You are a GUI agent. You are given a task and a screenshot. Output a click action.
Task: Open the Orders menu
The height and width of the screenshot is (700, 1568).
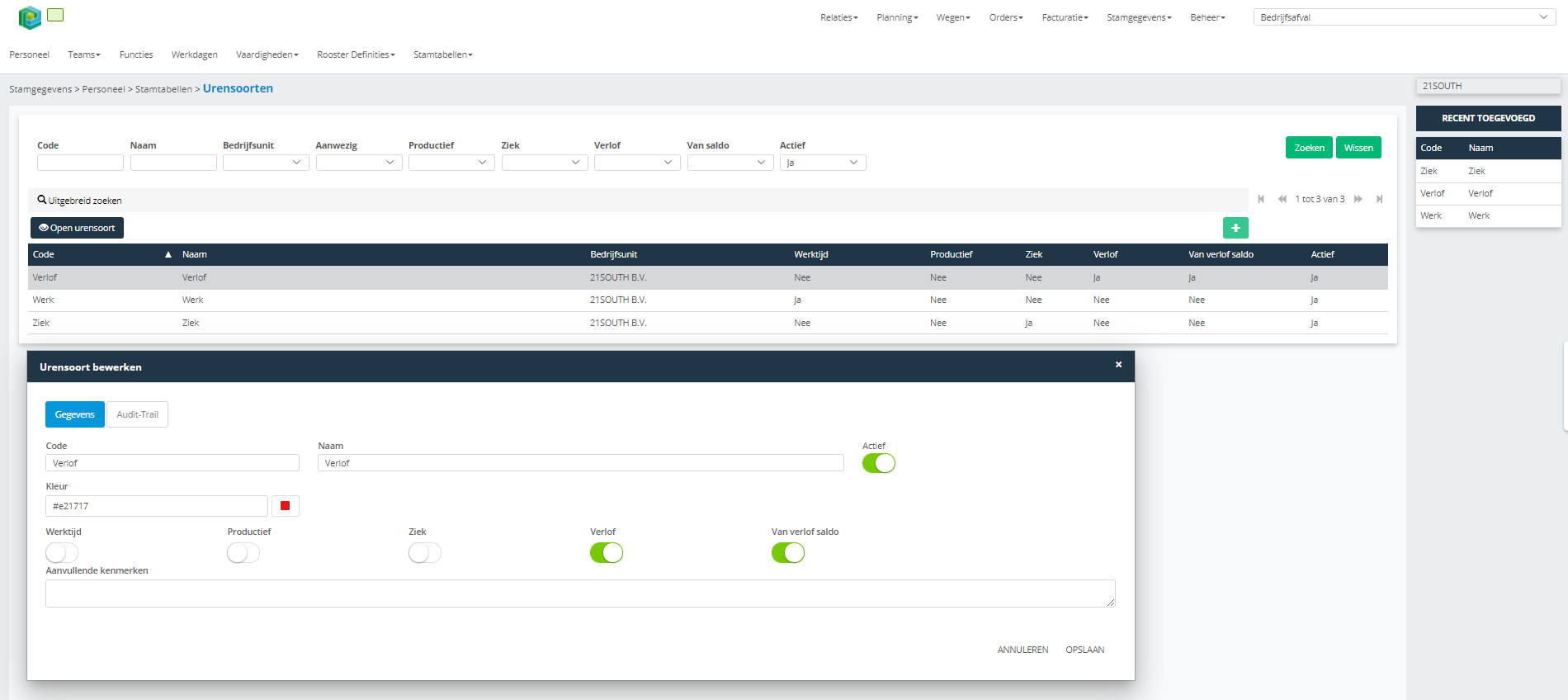pyautogui.click(x=1006, y=17)
